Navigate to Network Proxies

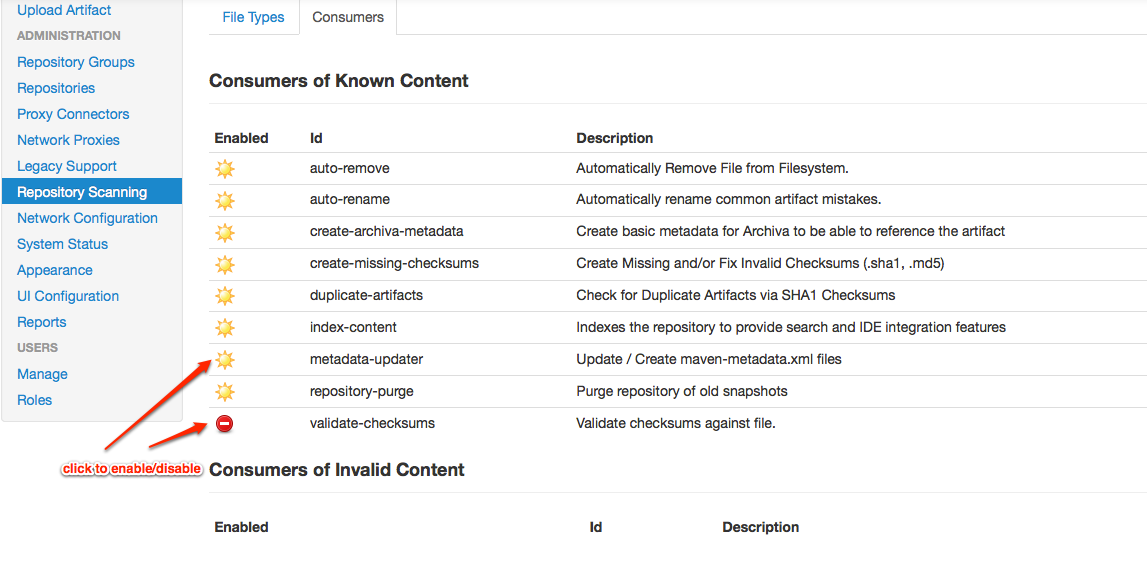(68, 140)
